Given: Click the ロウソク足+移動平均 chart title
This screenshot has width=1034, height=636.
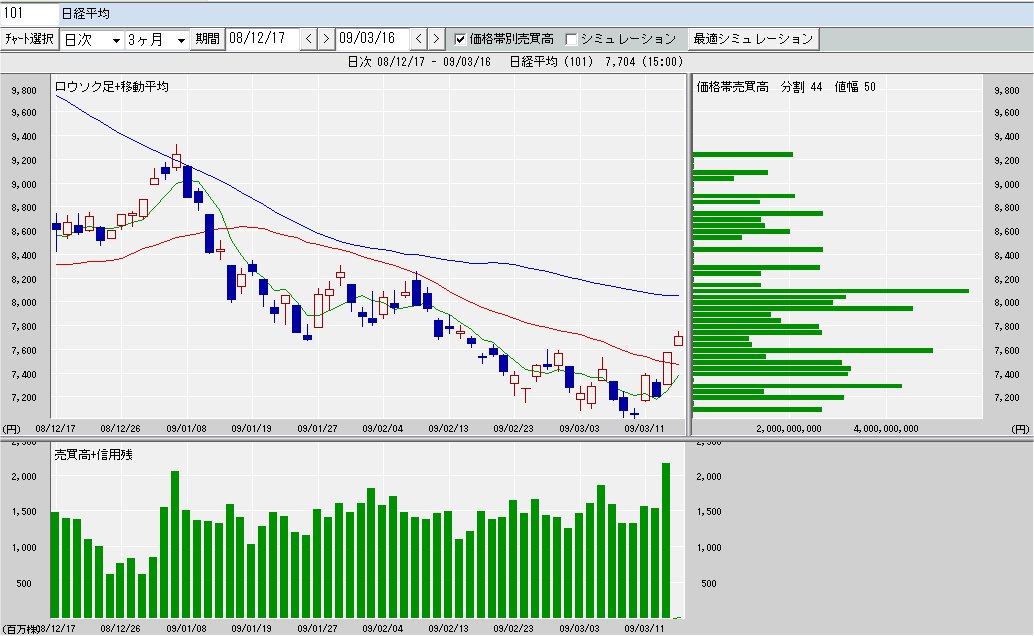Looking at the screenshot, I should click(x=112, y=87).
